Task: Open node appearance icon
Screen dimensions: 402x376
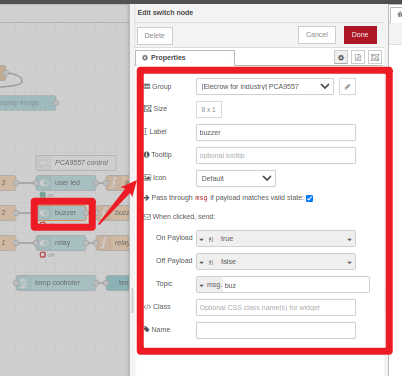Action: [375, 57]
